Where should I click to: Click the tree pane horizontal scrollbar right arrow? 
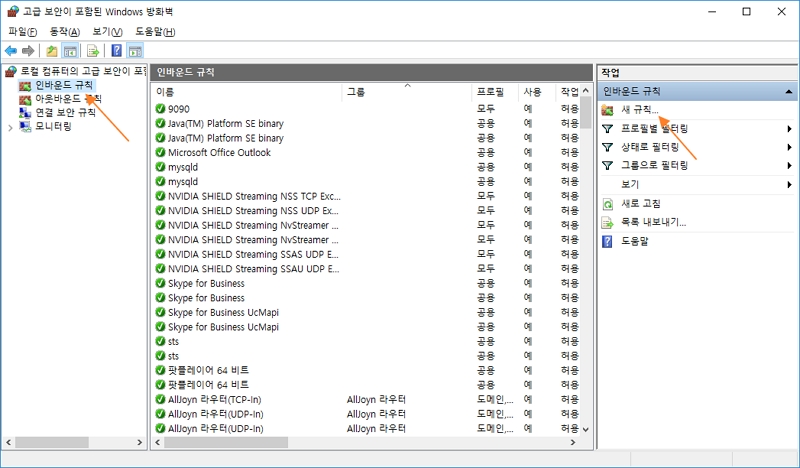[140, 442]
